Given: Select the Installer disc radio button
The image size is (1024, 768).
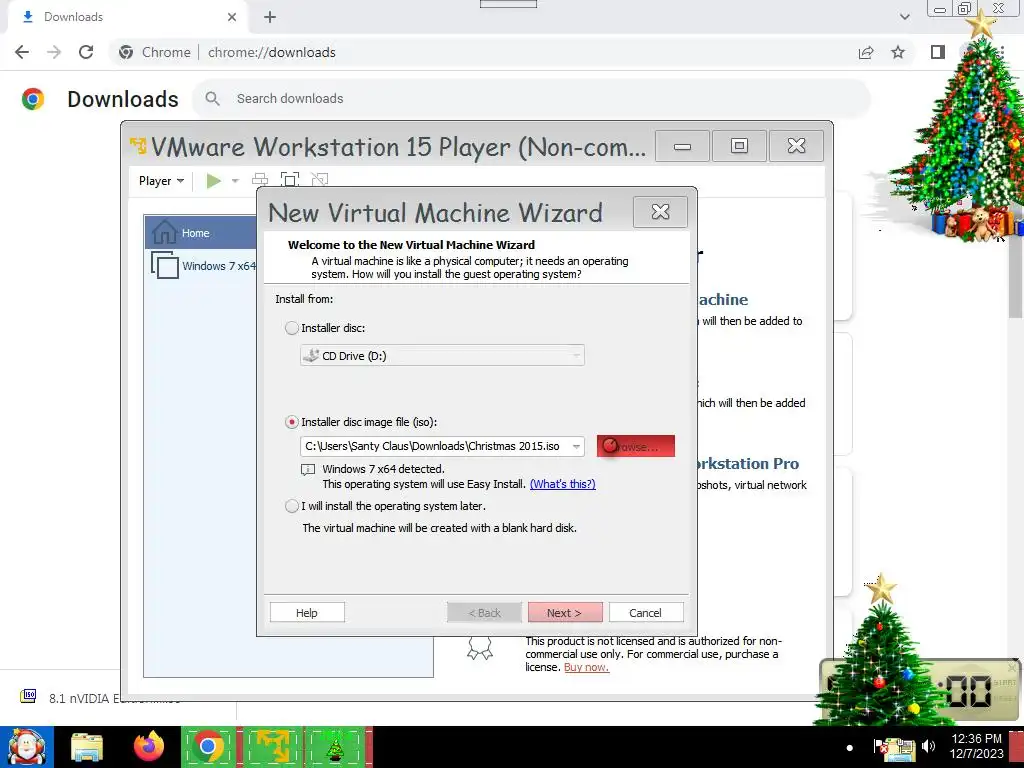Looking at the screenshot, I should [x=292, y=328].
